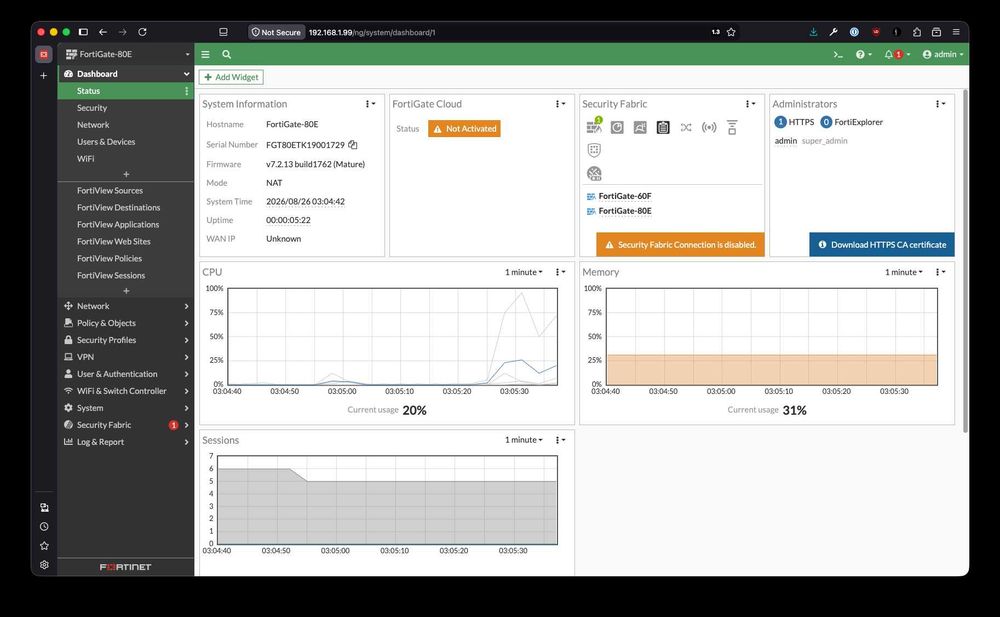Screen dimensions: 1000x617
Task: Bookmark page with browser star icon
Action: click(x=732, y=32)
